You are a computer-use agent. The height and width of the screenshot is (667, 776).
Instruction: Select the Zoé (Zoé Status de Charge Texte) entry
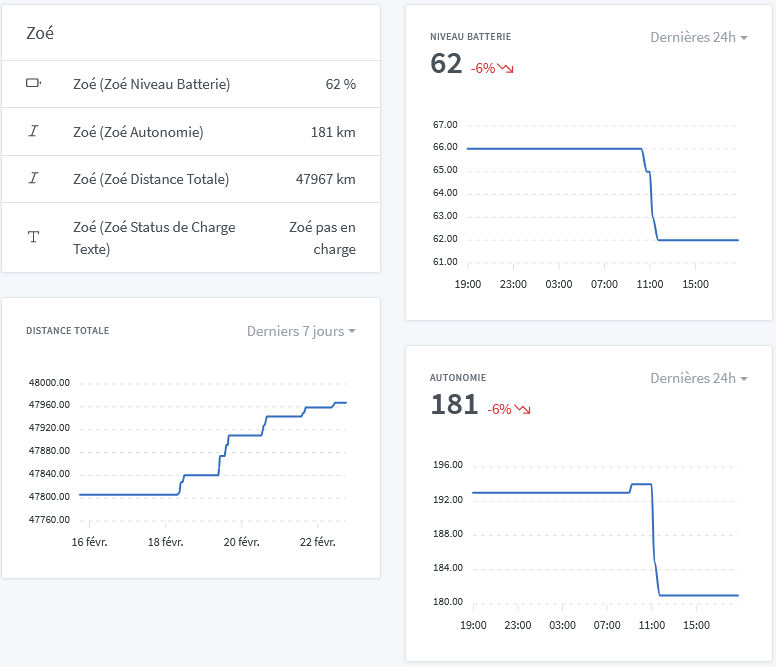point(154,238)
